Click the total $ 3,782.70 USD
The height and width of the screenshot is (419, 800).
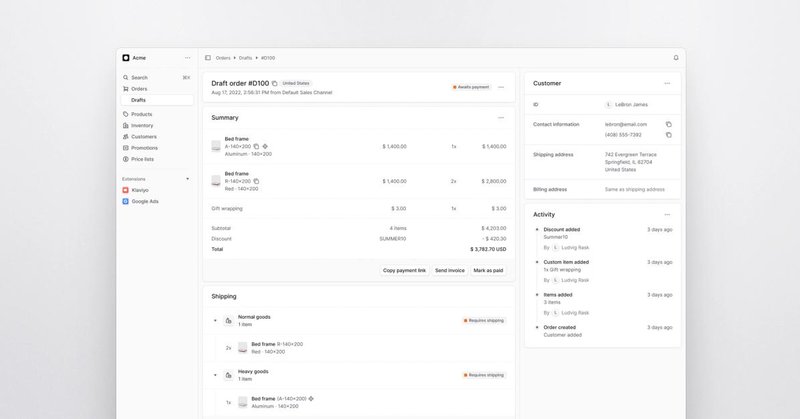(x=488, y=250)
